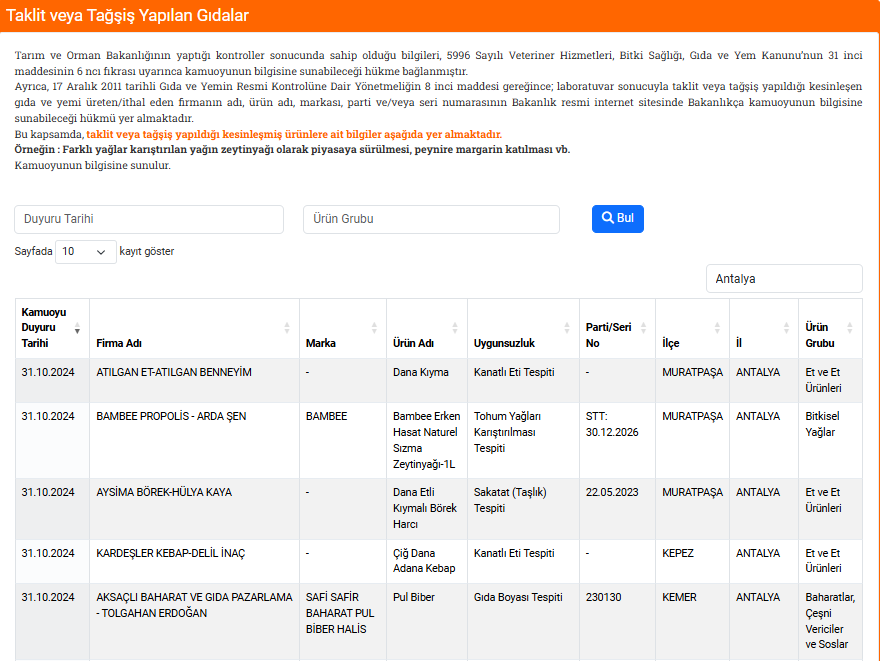882x661 pixels.
Task: Click the Ürün Grubu filter field
Action: pyautogui.click(x=431, y=219)
